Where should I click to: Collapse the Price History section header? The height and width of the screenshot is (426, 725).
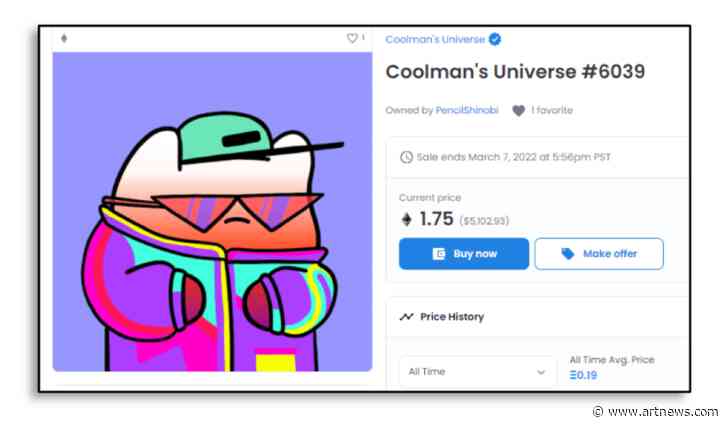point(540,317)
